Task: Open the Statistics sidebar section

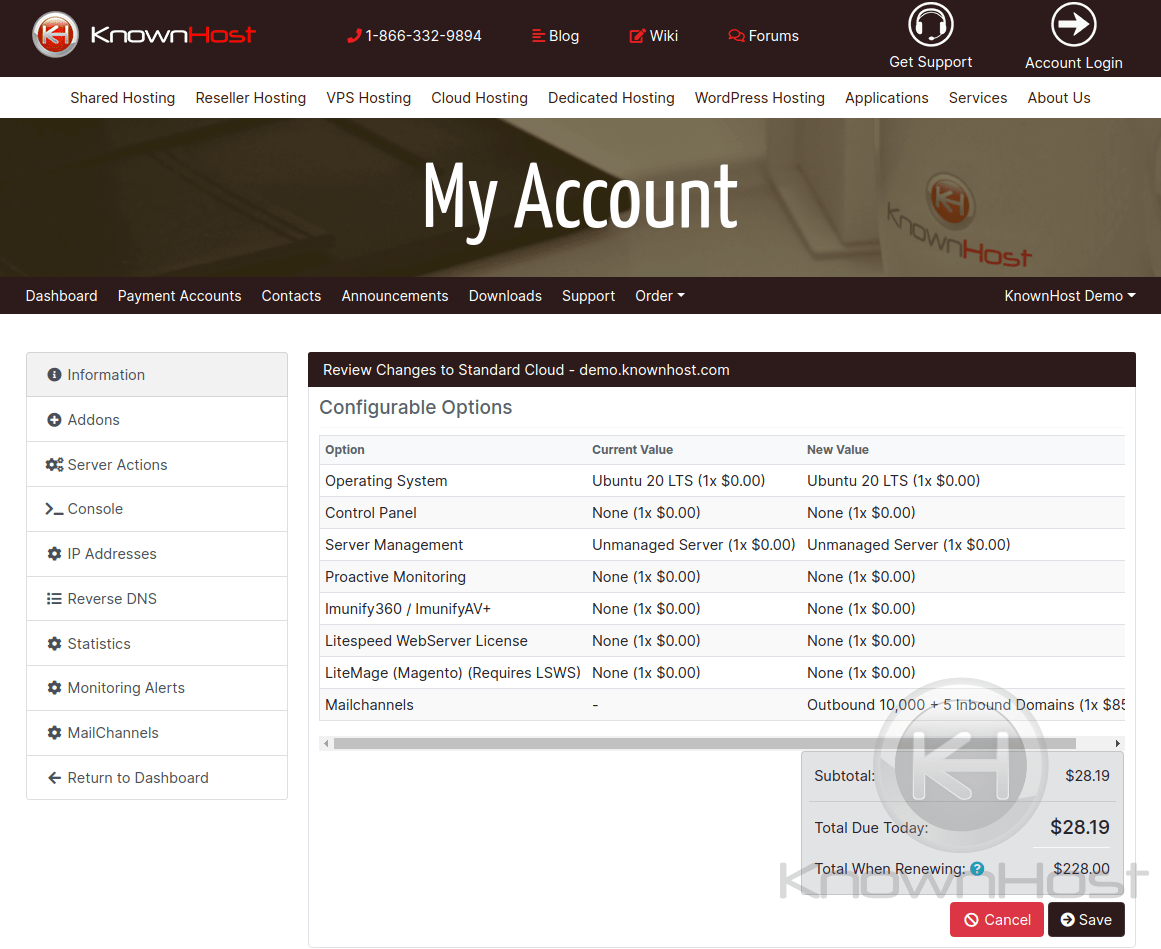Action: point(157,644)
